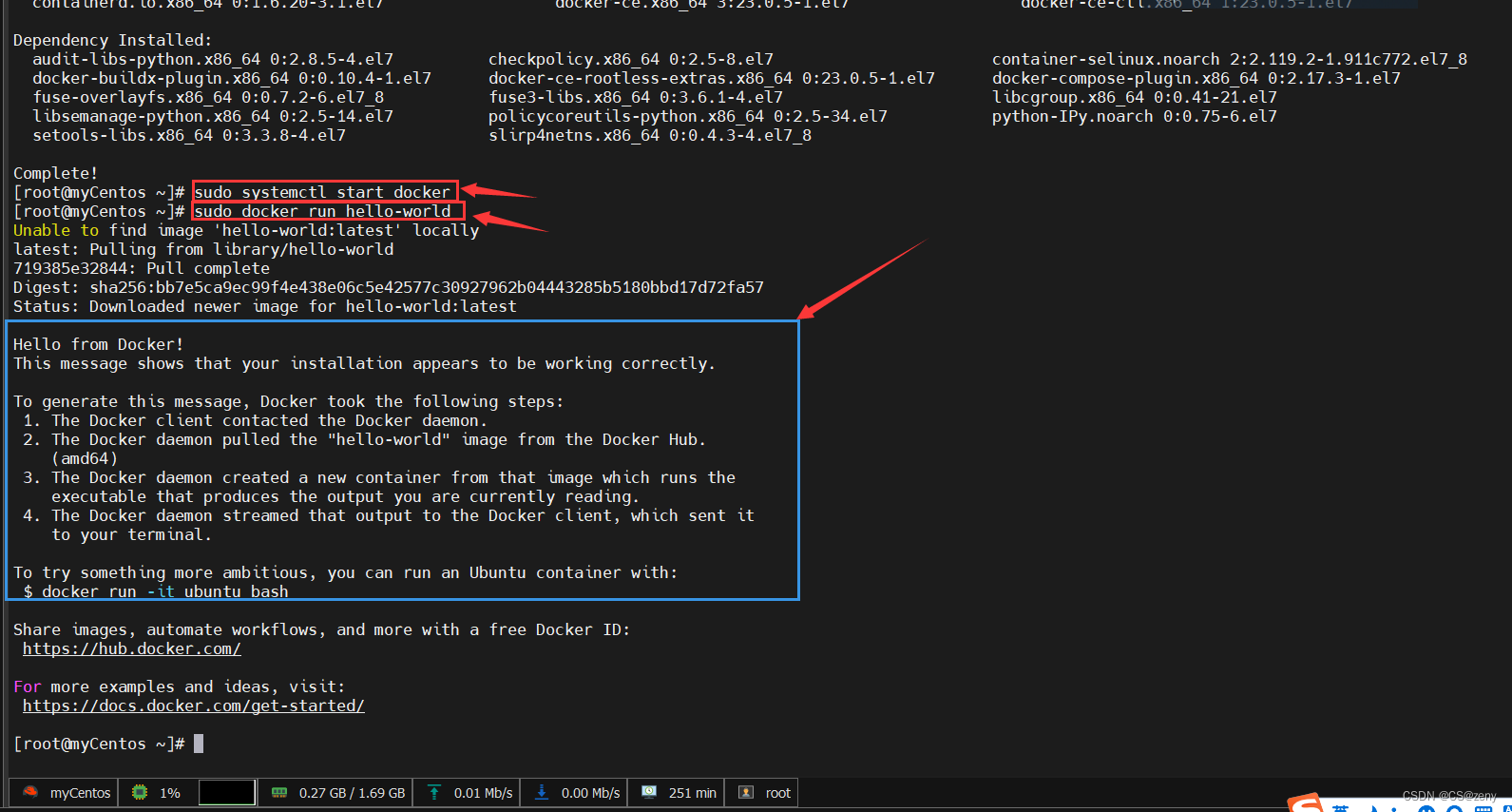This screenshot has width=1512, height=812.
Task: Click step 3 'daemon created a new container' line
Action: coord(379,477)
